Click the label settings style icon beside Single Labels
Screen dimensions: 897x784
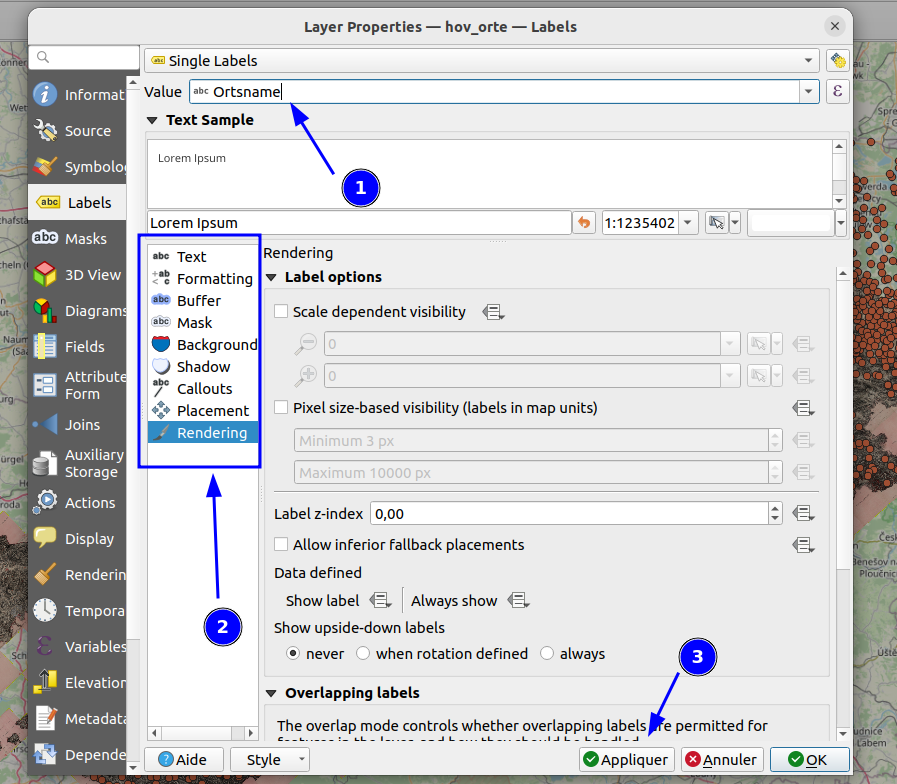838,60
